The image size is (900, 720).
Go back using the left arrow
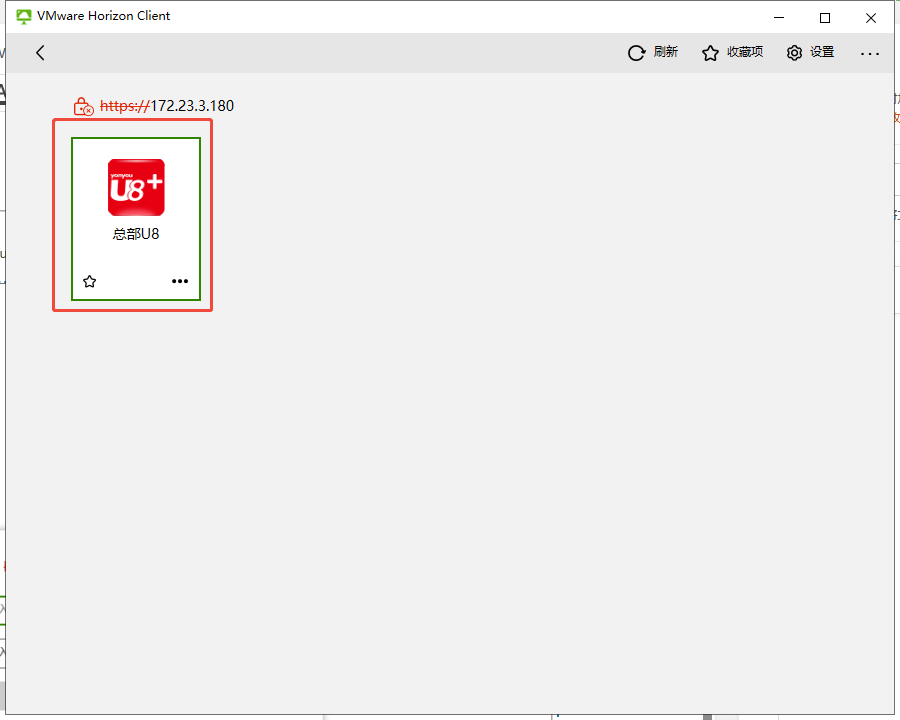tap(40, 53)
